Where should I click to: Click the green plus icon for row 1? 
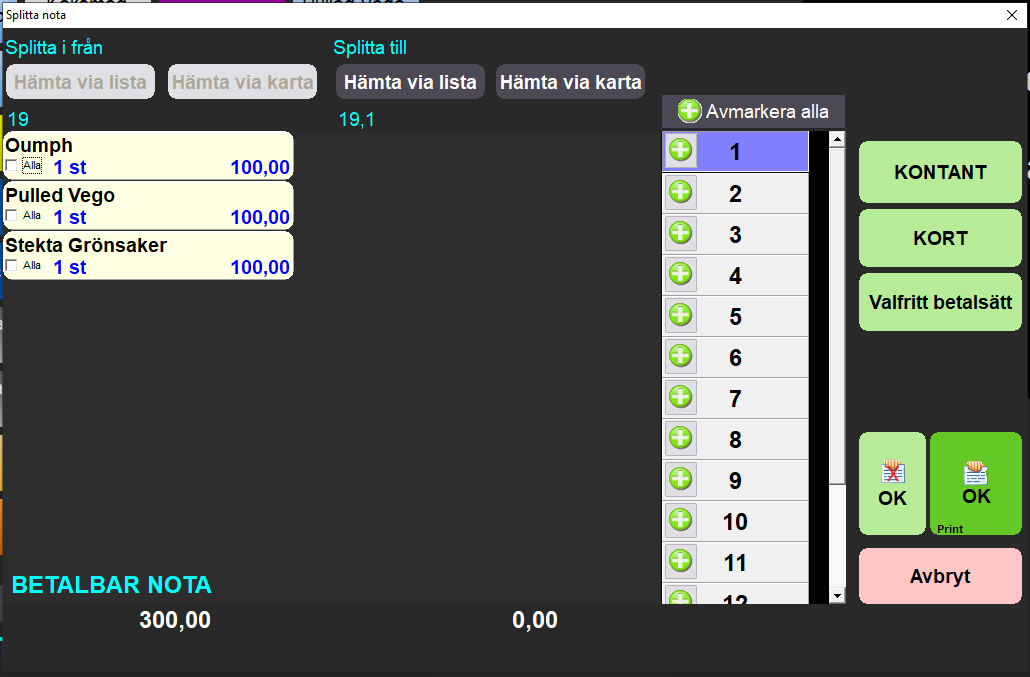click(680, 151)
